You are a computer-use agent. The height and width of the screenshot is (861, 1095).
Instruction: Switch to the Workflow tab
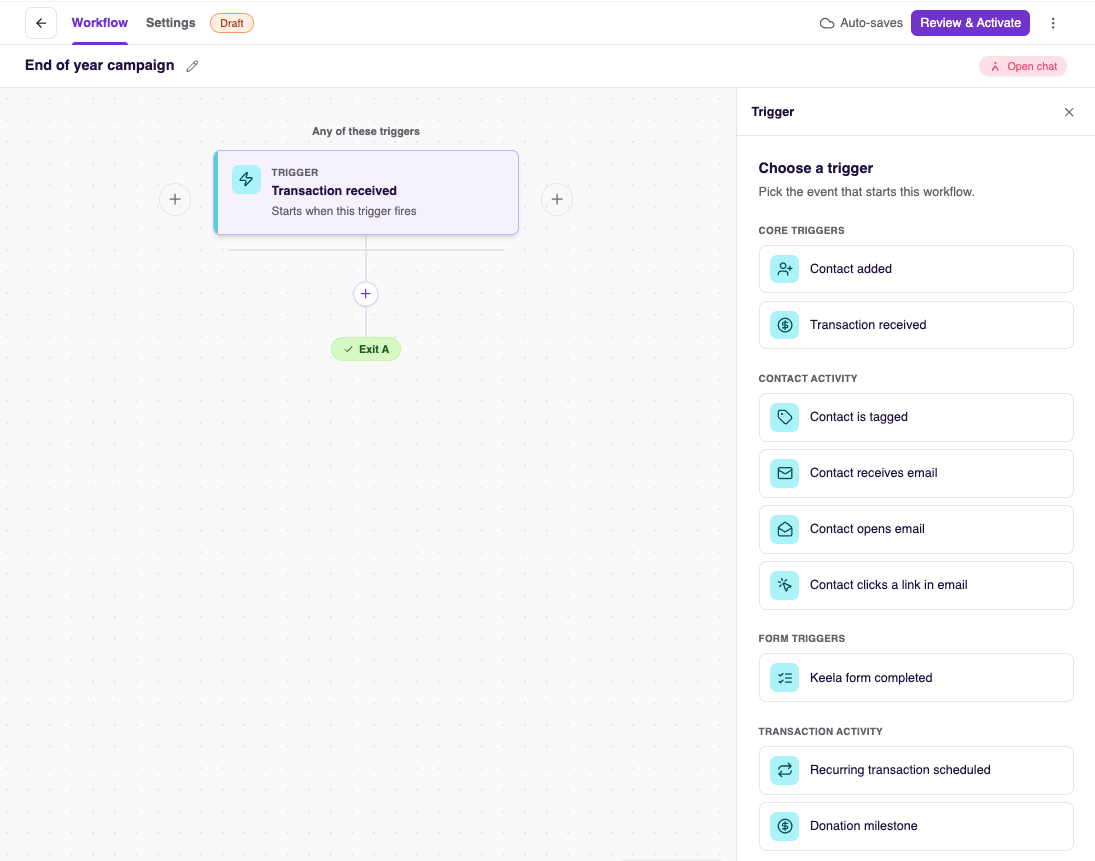point(100,23)
